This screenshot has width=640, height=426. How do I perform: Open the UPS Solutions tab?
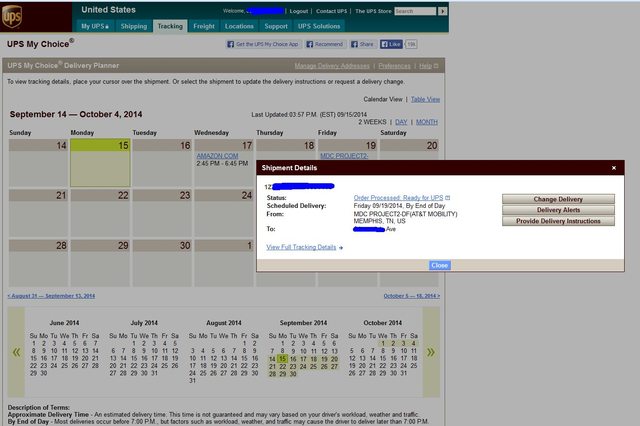click(x=319, y=26)
